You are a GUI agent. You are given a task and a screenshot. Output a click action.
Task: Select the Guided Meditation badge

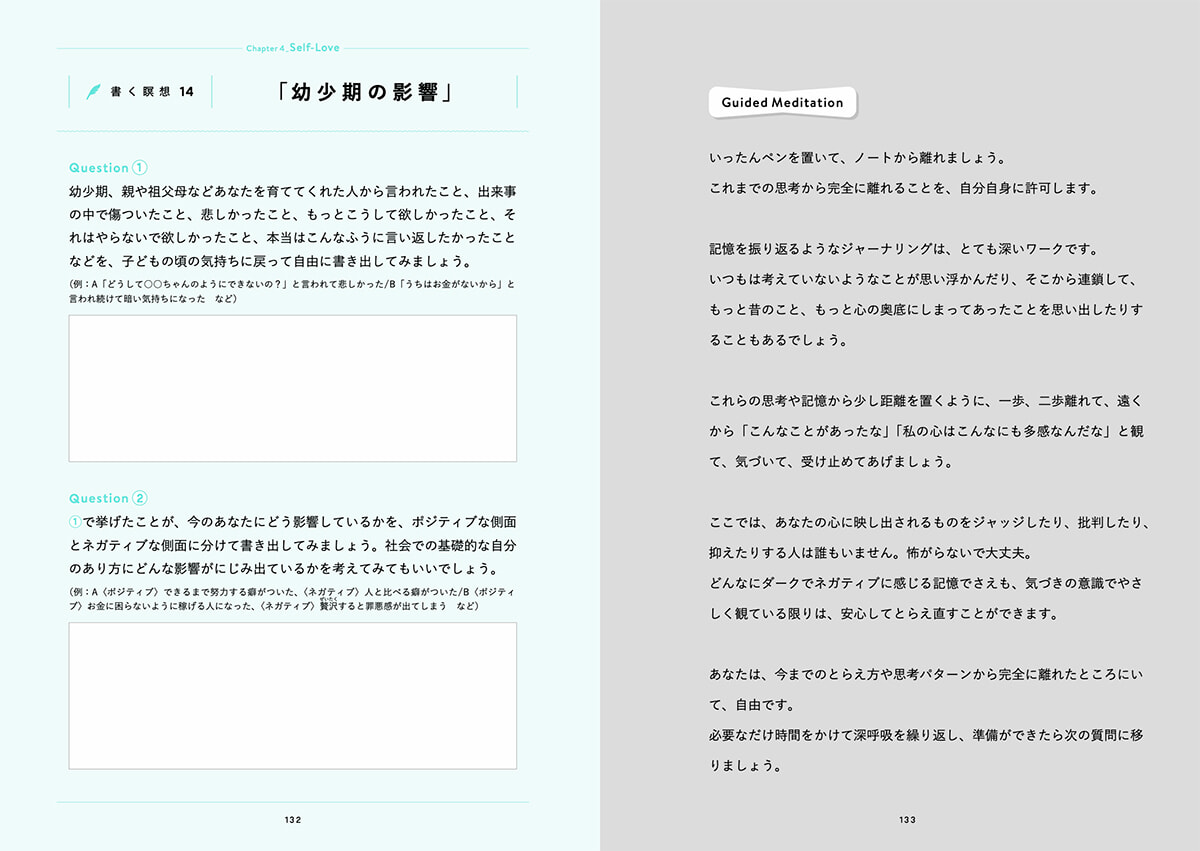point(782,102)
